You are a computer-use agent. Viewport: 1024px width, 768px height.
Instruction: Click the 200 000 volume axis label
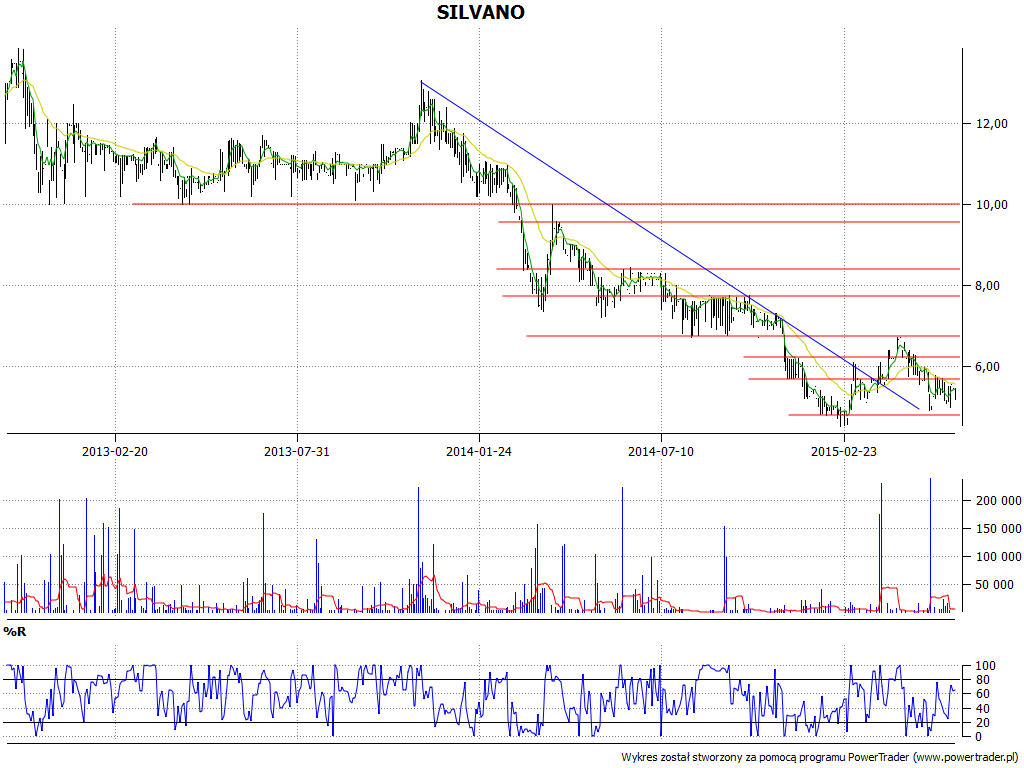[x=998, y=501]
